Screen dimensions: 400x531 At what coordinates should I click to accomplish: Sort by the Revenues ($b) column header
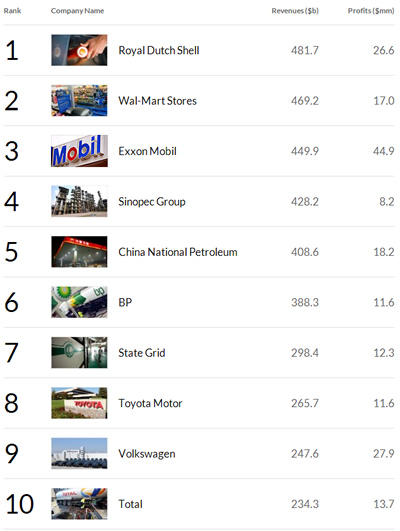point(295,11)
